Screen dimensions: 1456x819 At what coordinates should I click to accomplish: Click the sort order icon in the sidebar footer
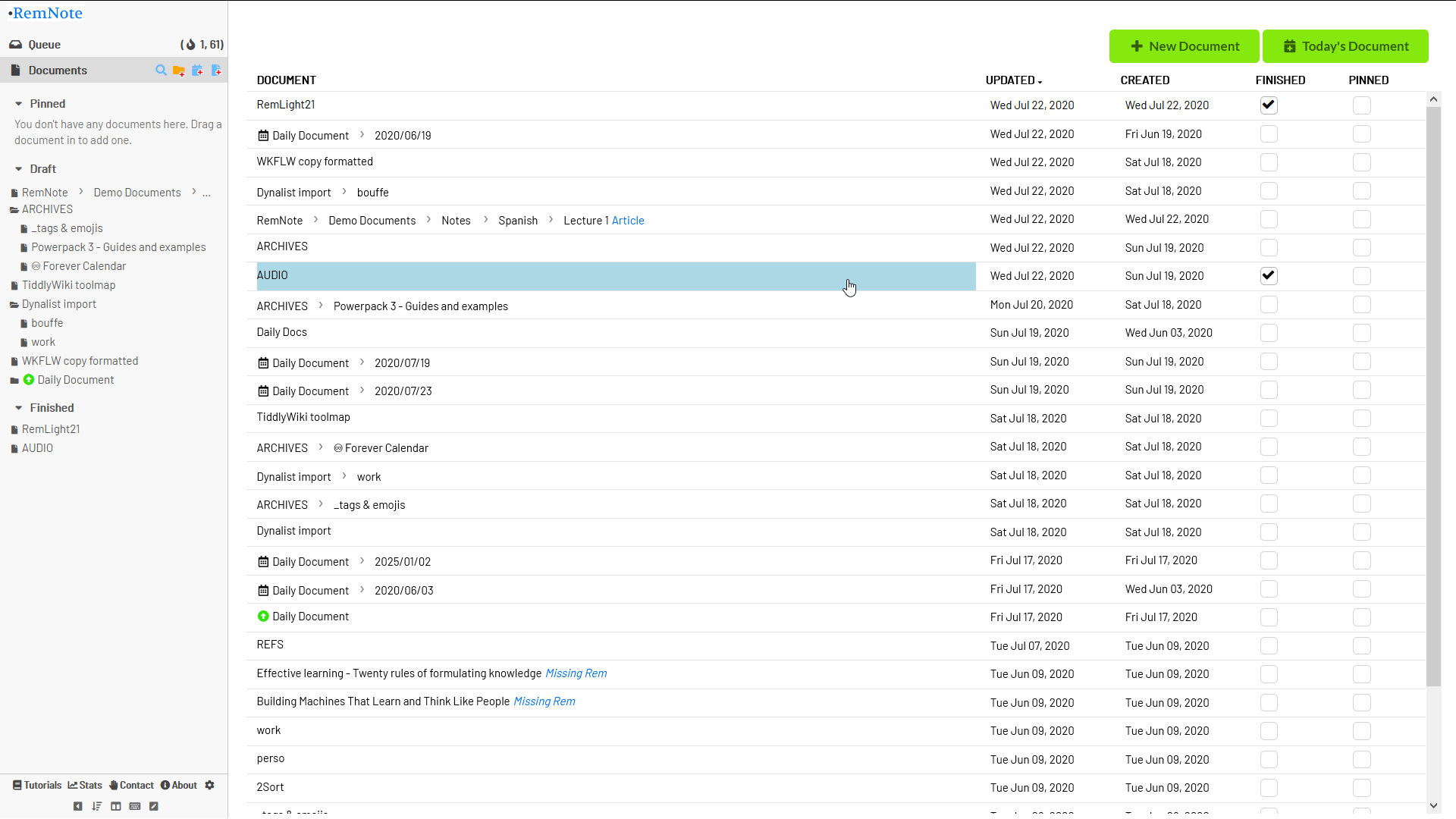(x=96, y=806)
